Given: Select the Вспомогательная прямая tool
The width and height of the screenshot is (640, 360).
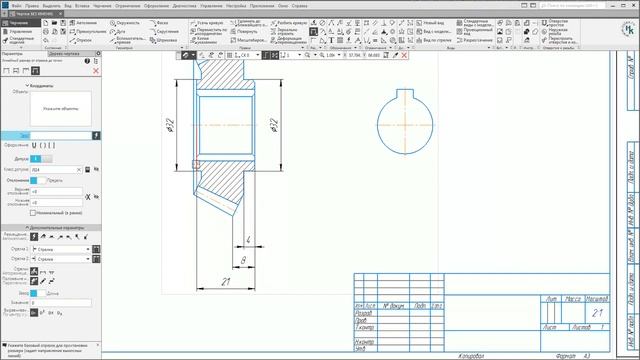Looking at the screenshot, I should pyautogui.click(x=127, y=40).
